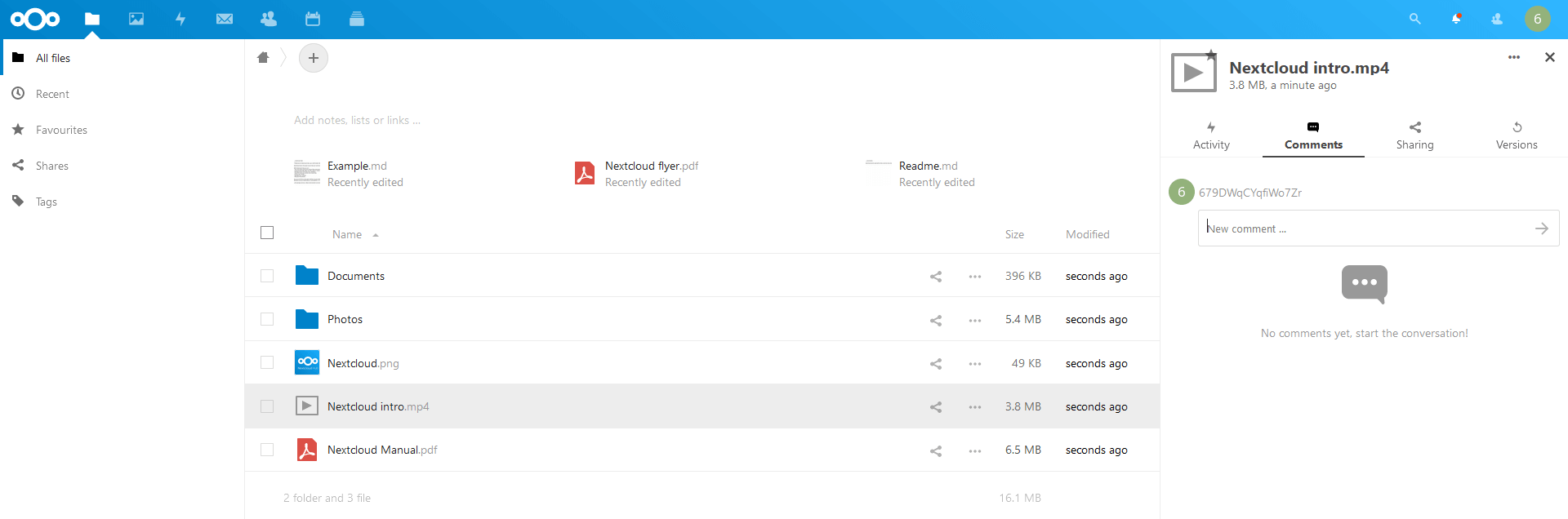This screenshot has width=1568, height=519.
Task: Open All files in sidebar
Action: pyautogui.click(x=122, y=58)
